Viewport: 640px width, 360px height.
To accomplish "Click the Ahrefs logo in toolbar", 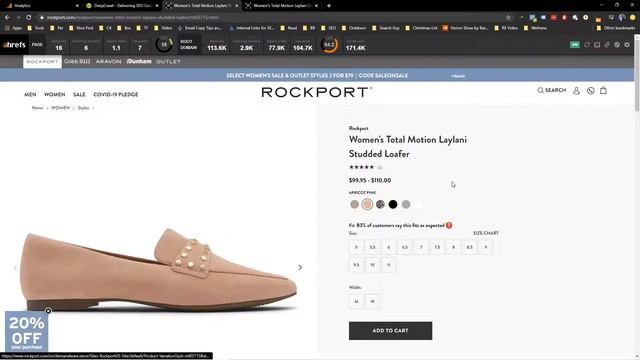I will point(14,45).
